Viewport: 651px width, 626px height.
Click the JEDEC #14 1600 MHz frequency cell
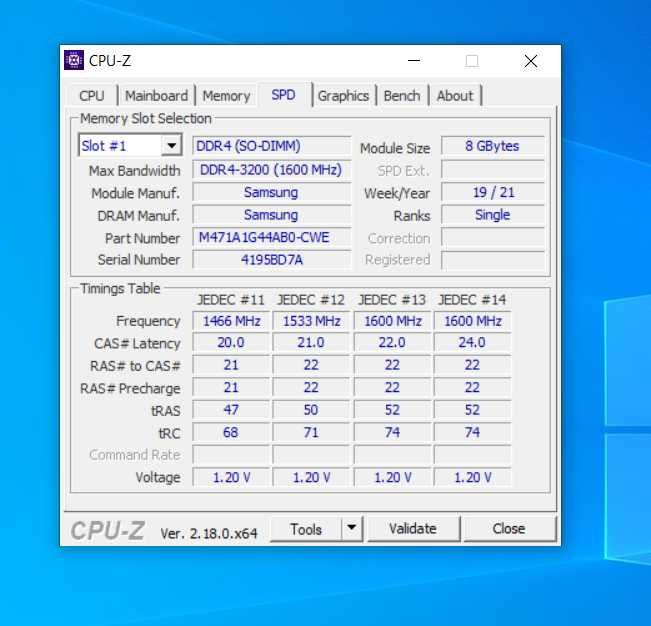pyautogui.click(x=472, y=321)
